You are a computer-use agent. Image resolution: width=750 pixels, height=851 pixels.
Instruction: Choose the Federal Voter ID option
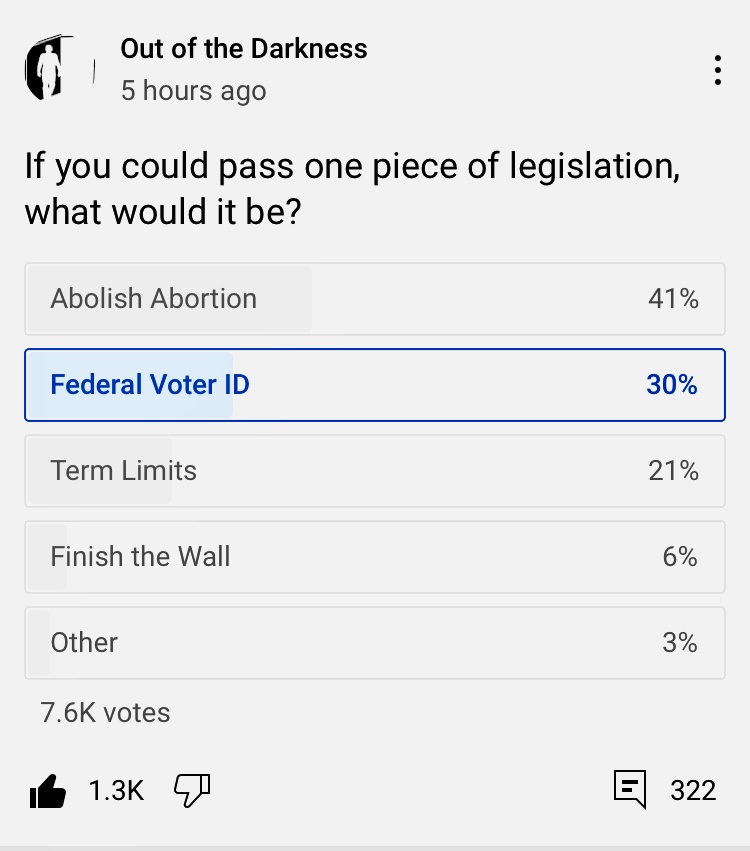pos(374,385)
